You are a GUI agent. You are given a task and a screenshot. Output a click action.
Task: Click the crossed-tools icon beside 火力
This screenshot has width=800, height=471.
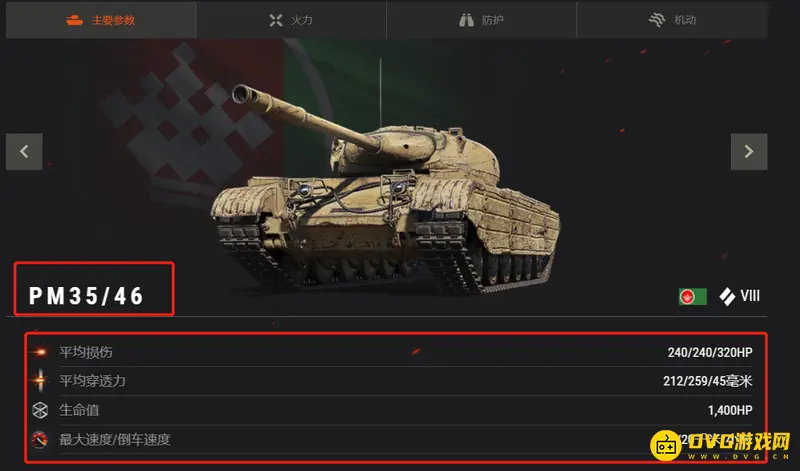[276, 20]
